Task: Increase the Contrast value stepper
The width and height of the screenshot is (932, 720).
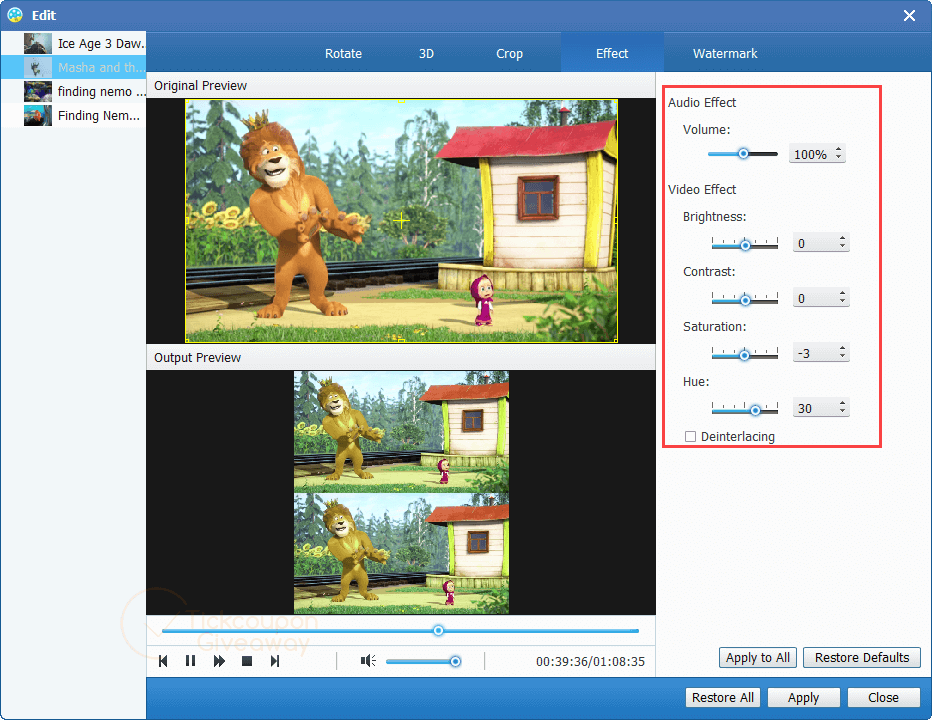Action: point(842,293)
